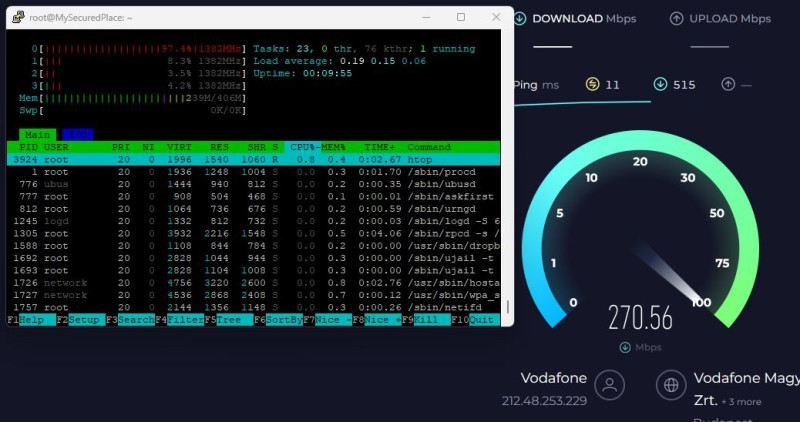Screen dimensions: 800x422
Task: Click the globe icon beside Vodafone Magyarország
Action: coord(671,385)
